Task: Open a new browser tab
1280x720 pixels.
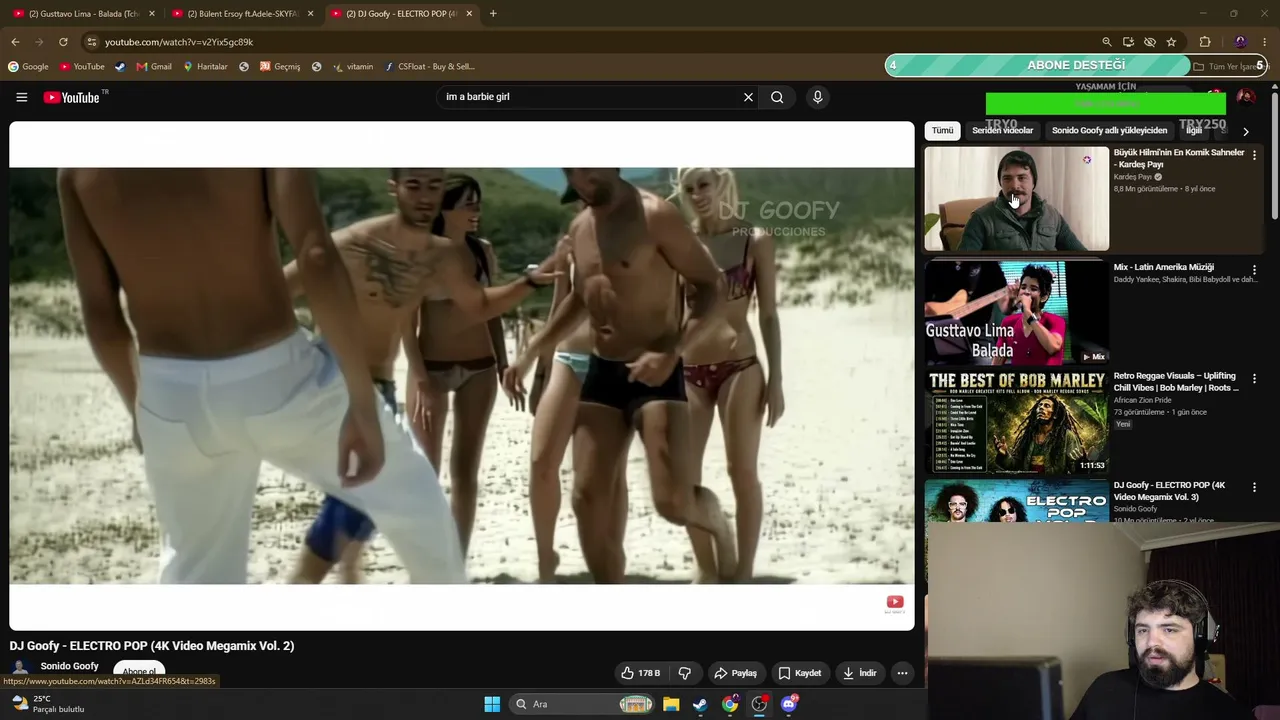Action: 493,14
